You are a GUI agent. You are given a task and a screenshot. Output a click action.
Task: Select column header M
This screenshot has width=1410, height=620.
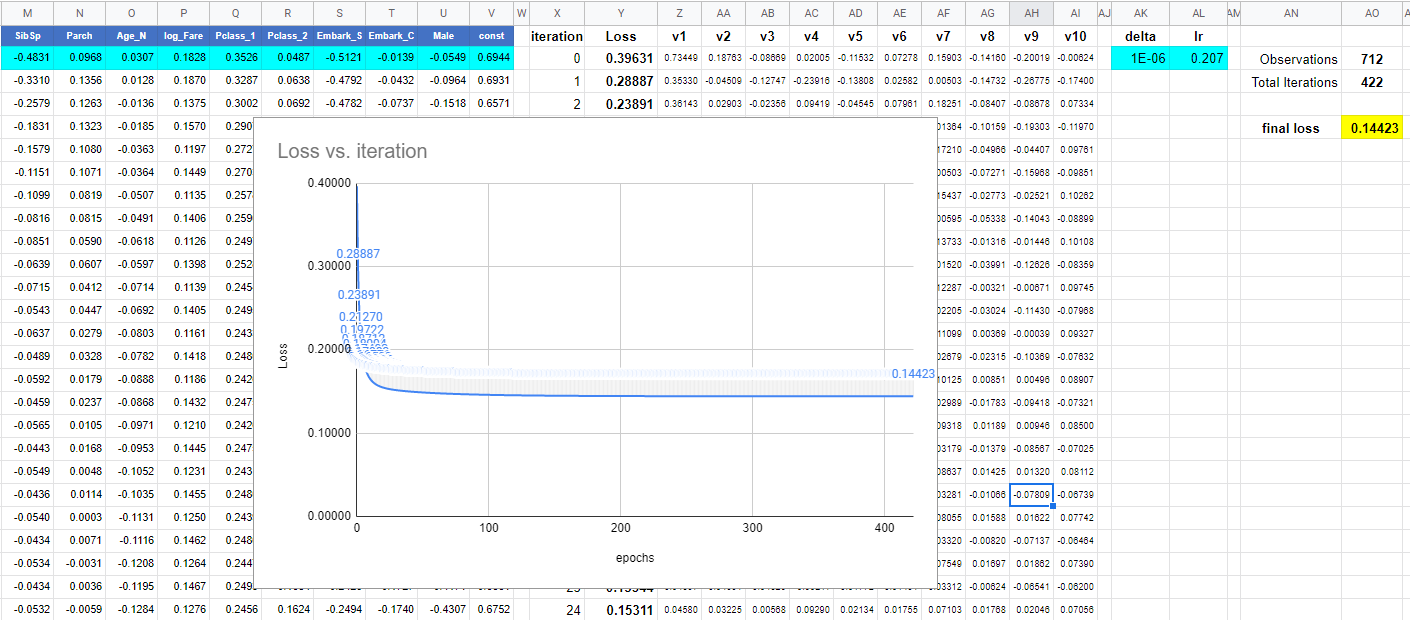[27, 12]
